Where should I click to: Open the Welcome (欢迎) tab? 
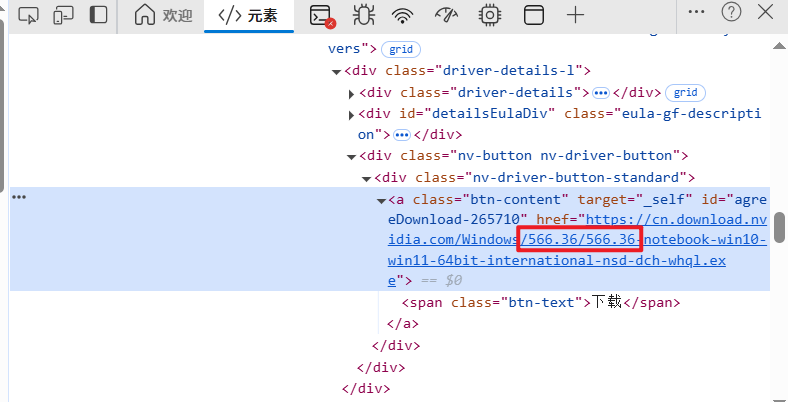(164, 15)
